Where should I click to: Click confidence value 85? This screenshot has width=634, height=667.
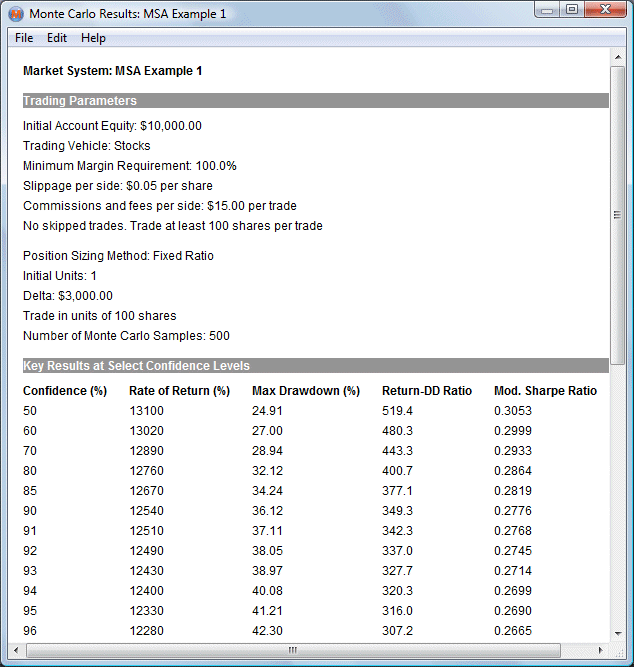click(x=30, y=491)
